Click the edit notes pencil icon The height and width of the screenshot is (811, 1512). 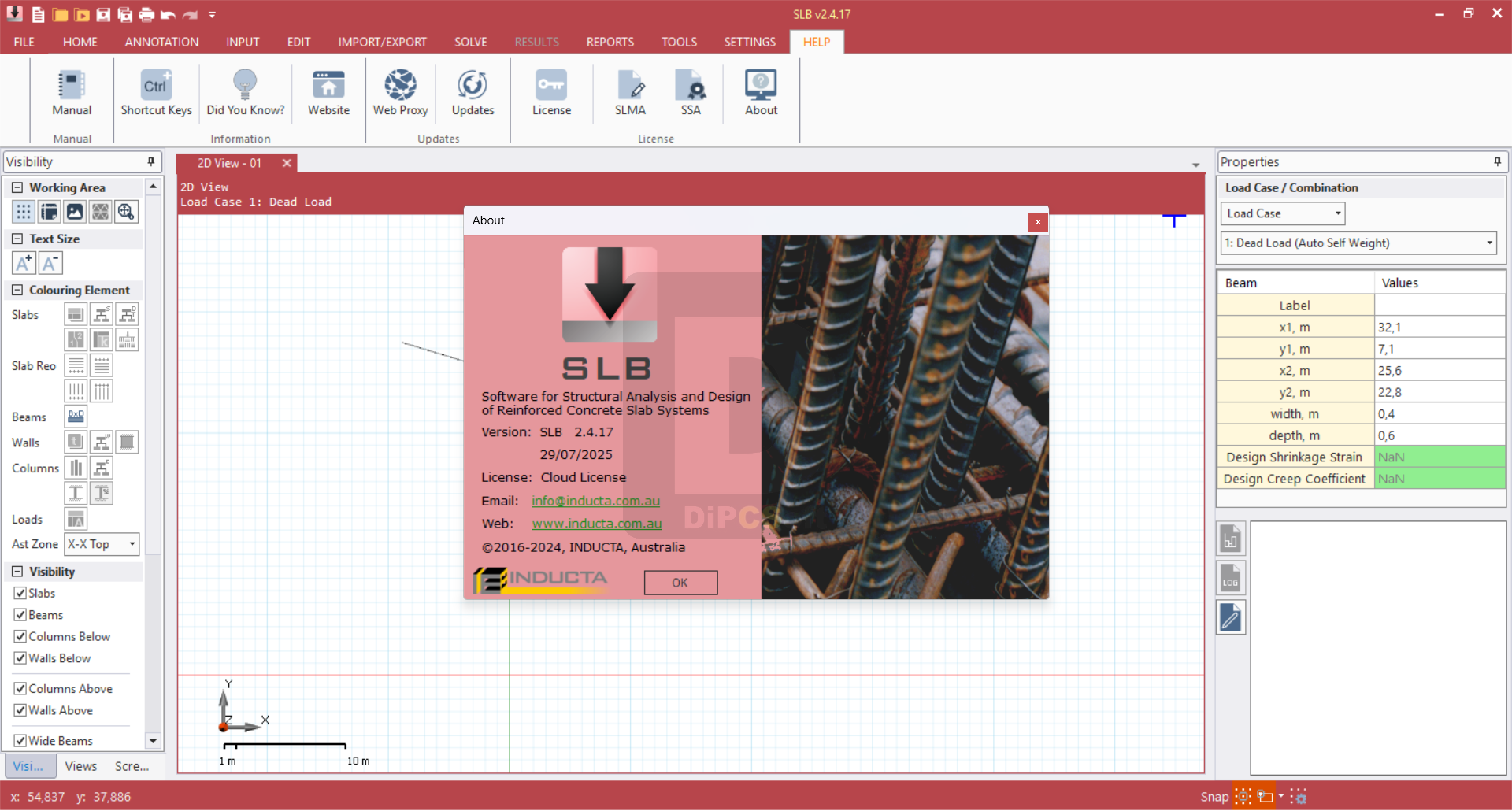coord(1231,617)
